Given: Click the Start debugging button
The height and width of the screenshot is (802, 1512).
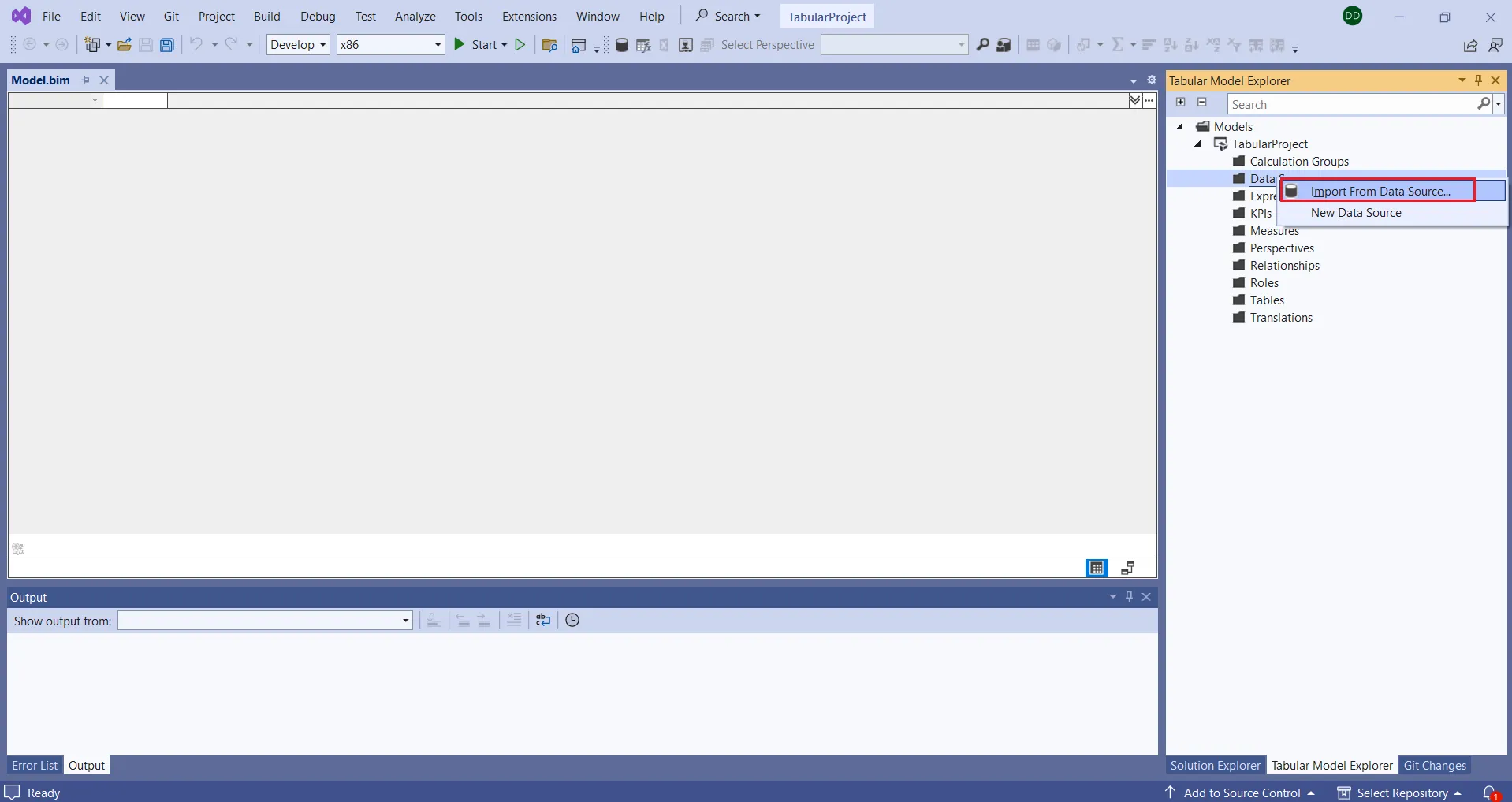Looking at the screenshot, I should tap(479, 45).
